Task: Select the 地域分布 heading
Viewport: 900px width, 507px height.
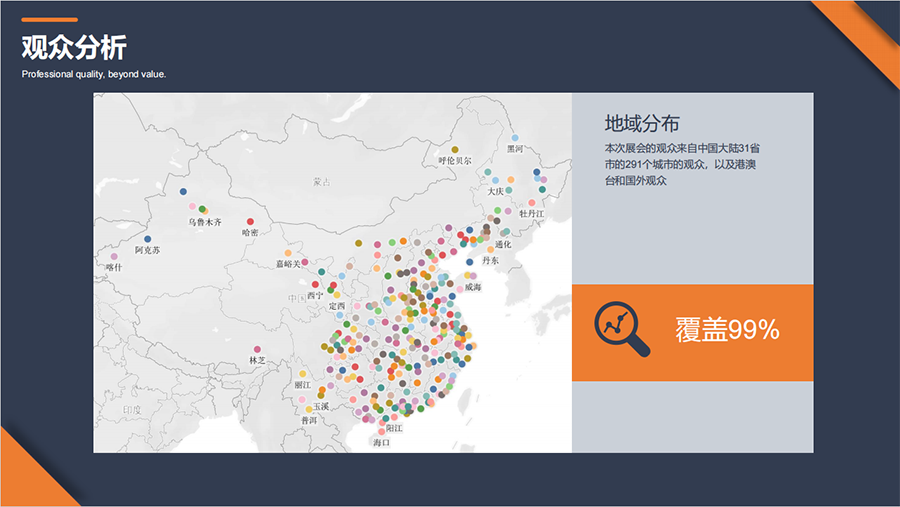Action: (x=642, y=124)
